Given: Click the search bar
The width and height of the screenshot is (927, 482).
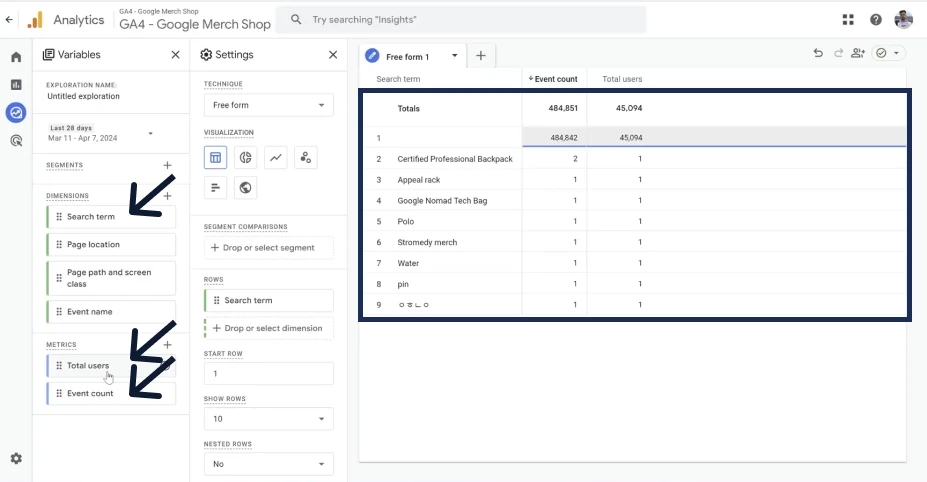Looking at the screenshot, I should [x=461, y=20].
